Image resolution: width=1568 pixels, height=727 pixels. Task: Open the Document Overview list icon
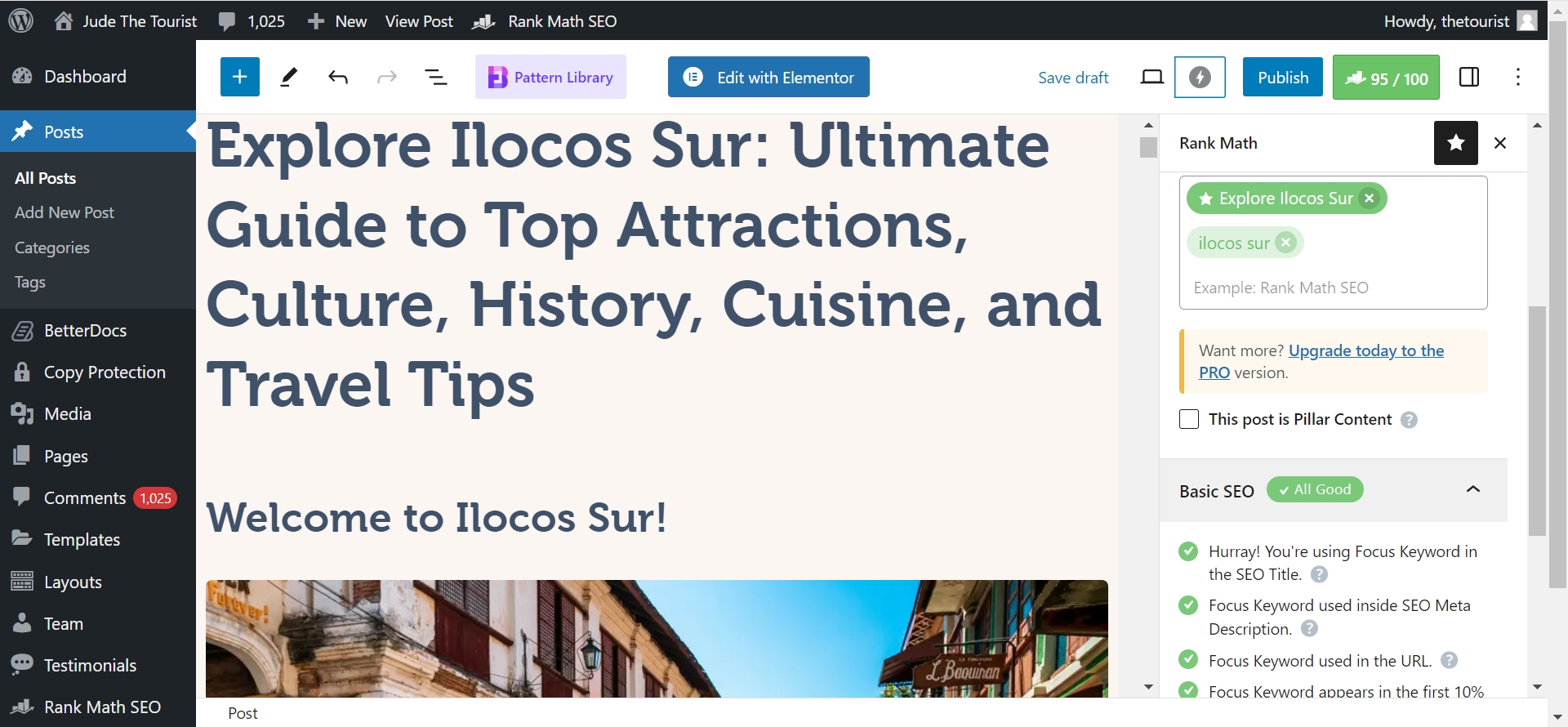pos(436,77)
